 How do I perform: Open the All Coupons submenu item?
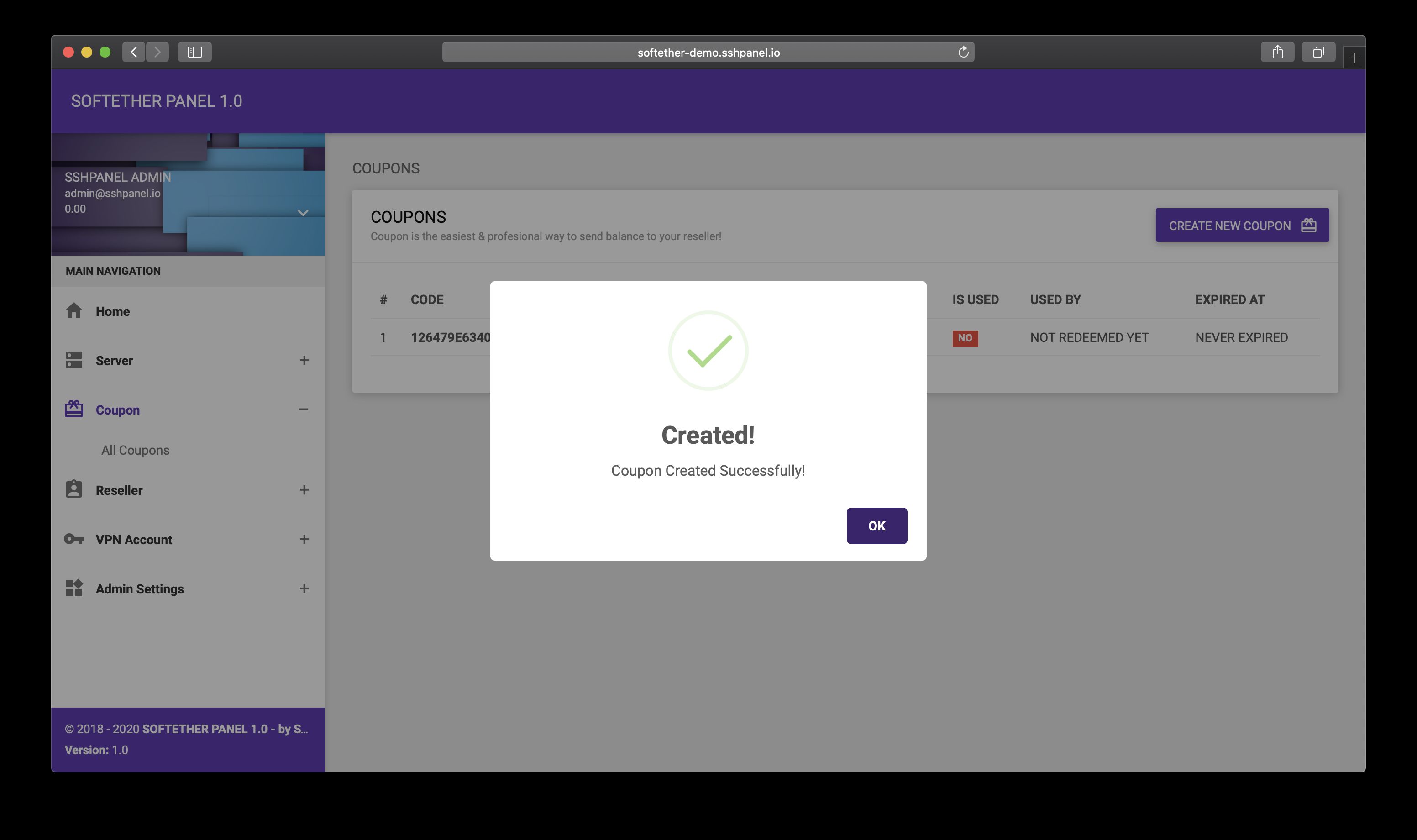[x=135, y=450]
